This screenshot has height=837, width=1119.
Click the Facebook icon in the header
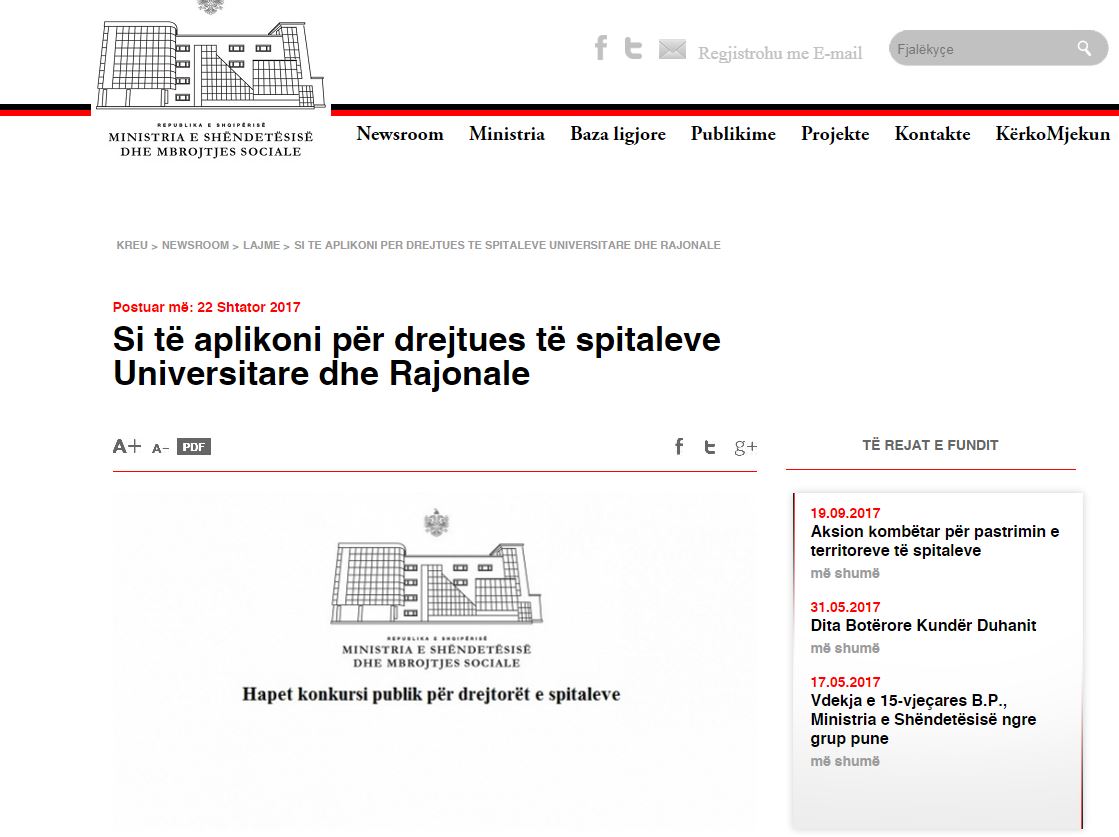(x=601, y=48)
